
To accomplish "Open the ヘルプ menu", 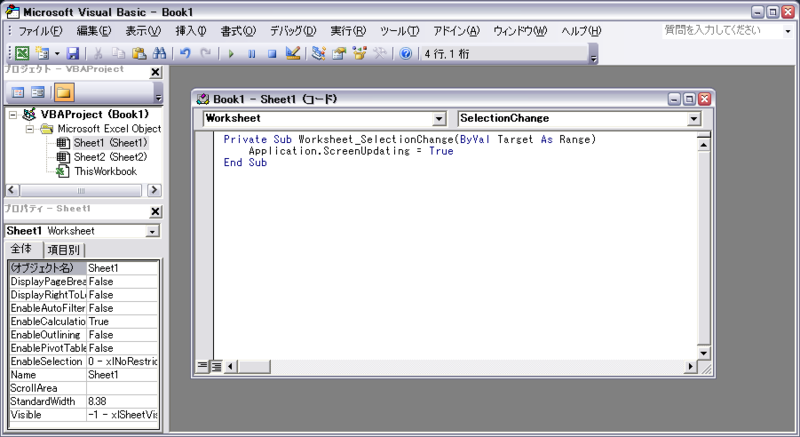I will pyautogui.click(x=582, y=31).
